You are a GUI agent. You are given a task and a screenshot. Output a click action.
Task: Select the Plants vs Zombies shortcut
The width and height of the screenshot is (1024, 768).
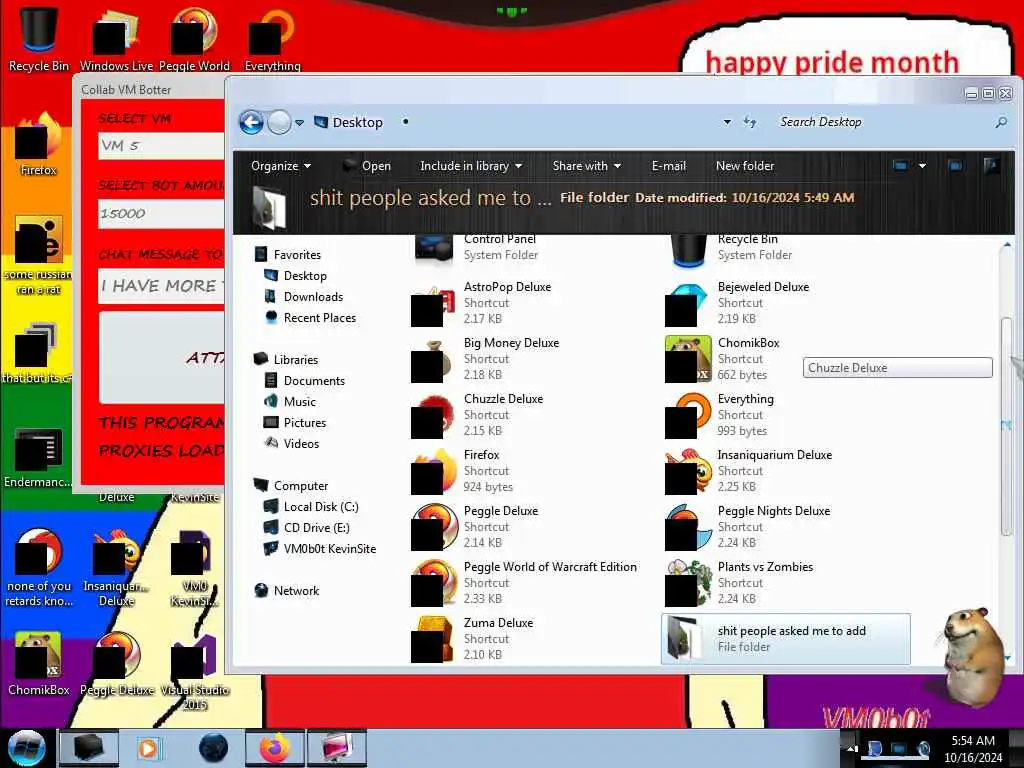[784, 583]
